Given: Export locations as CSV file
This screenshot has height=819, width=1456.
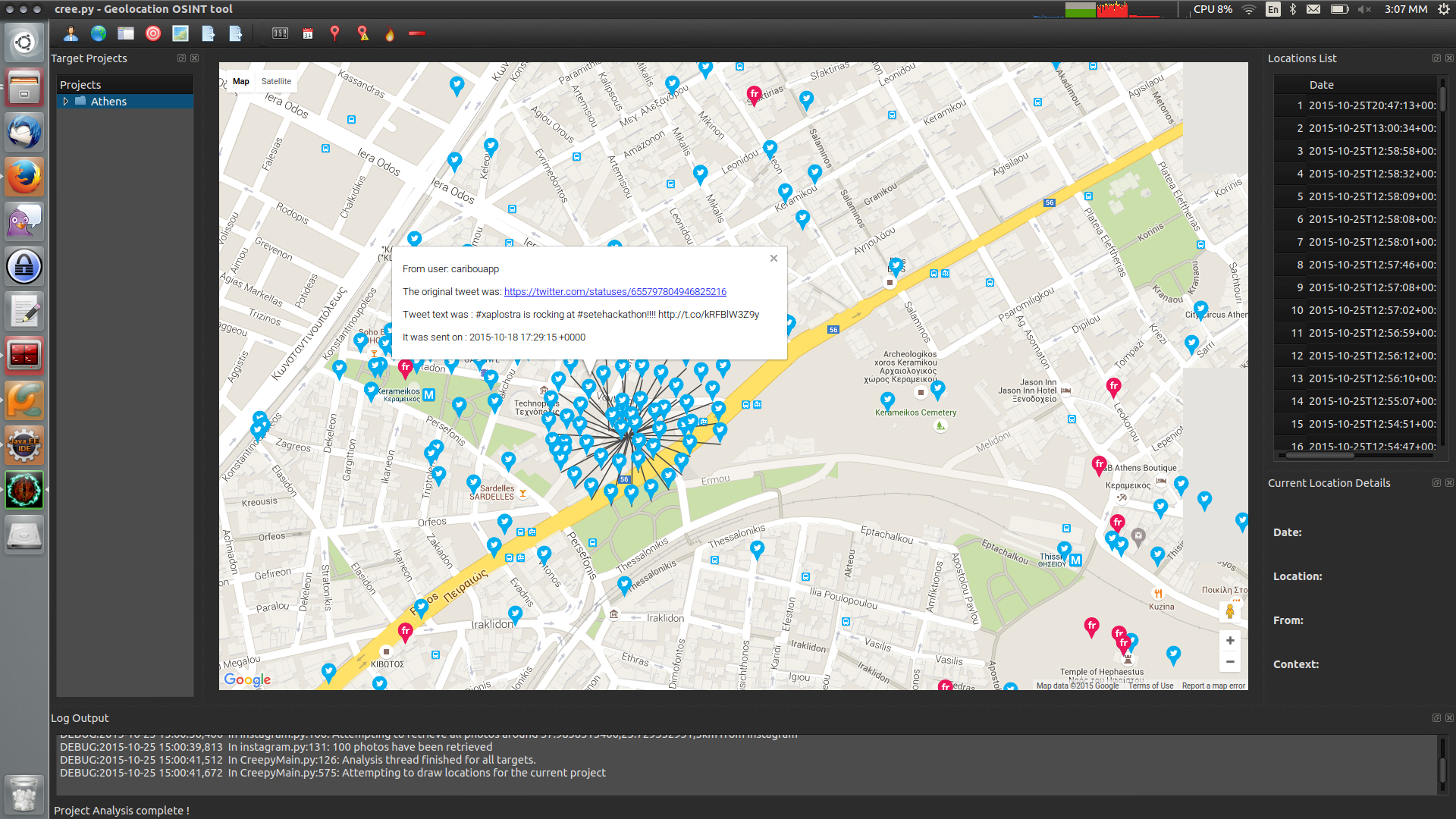Looking at the screenshot, I should (208, 33).
